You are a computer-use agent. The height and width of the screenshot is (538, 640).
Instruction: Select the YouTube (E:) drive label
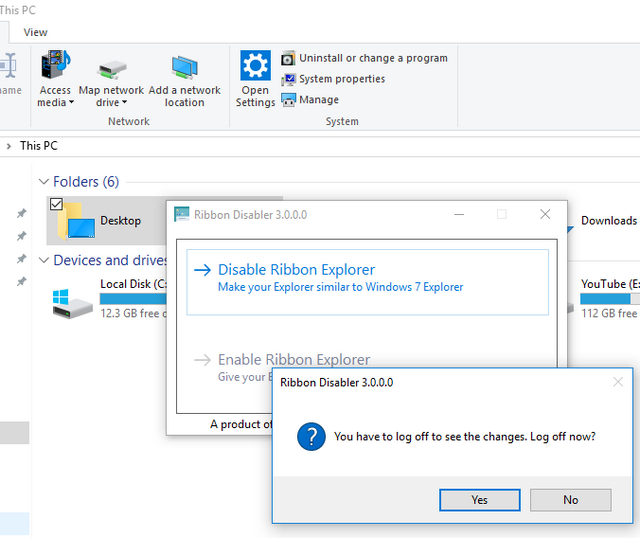click(610, 284)
